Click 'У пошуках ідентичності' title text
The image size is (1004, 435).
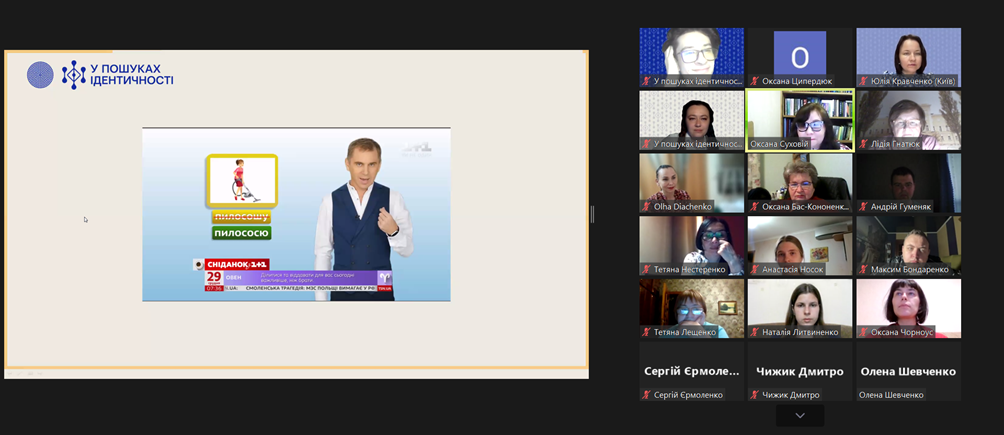pyautogui.click(x=131, y=75)
